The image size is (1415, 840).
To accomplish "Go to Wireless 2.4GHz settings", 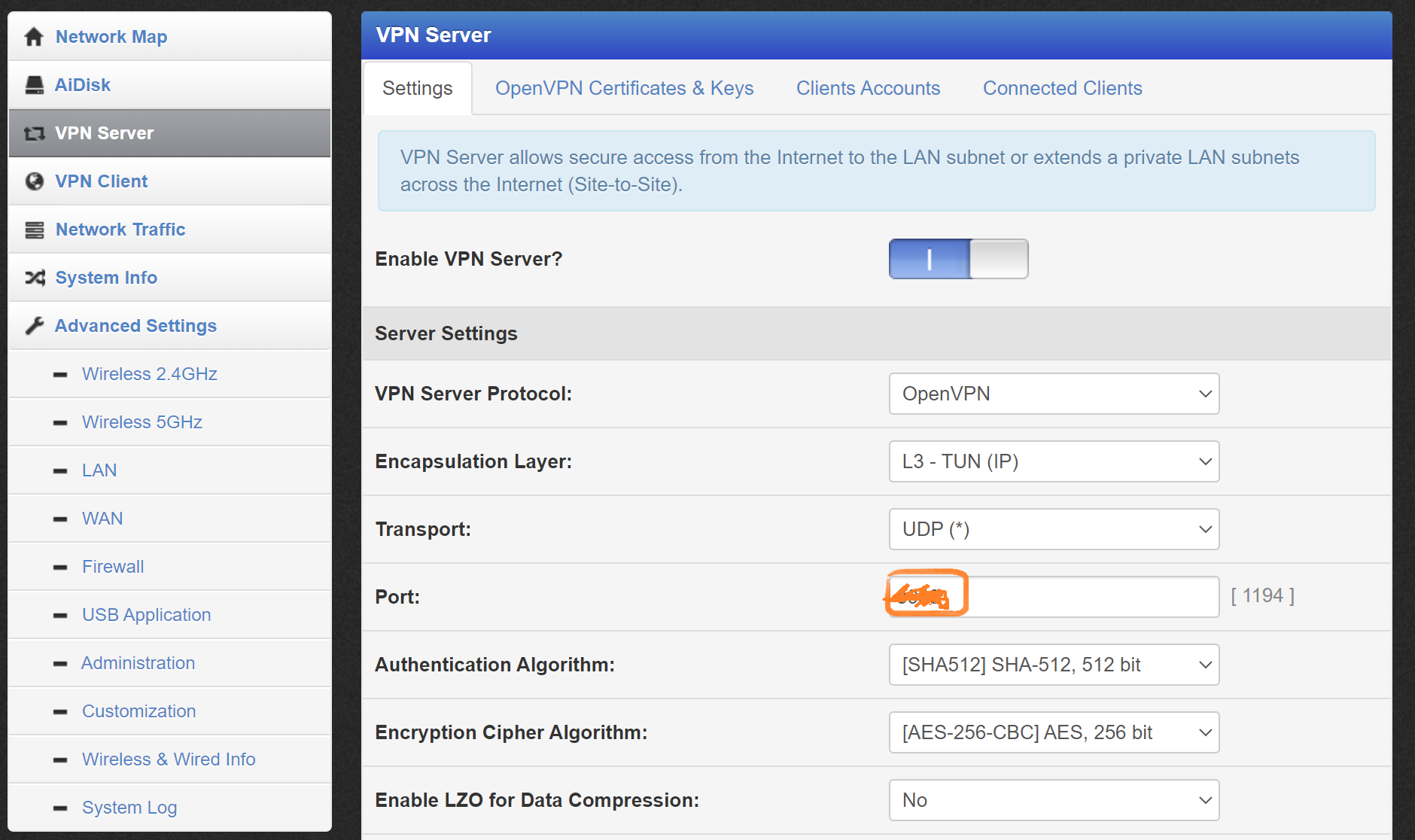I will pyautogui.click(x=149, y=374).
